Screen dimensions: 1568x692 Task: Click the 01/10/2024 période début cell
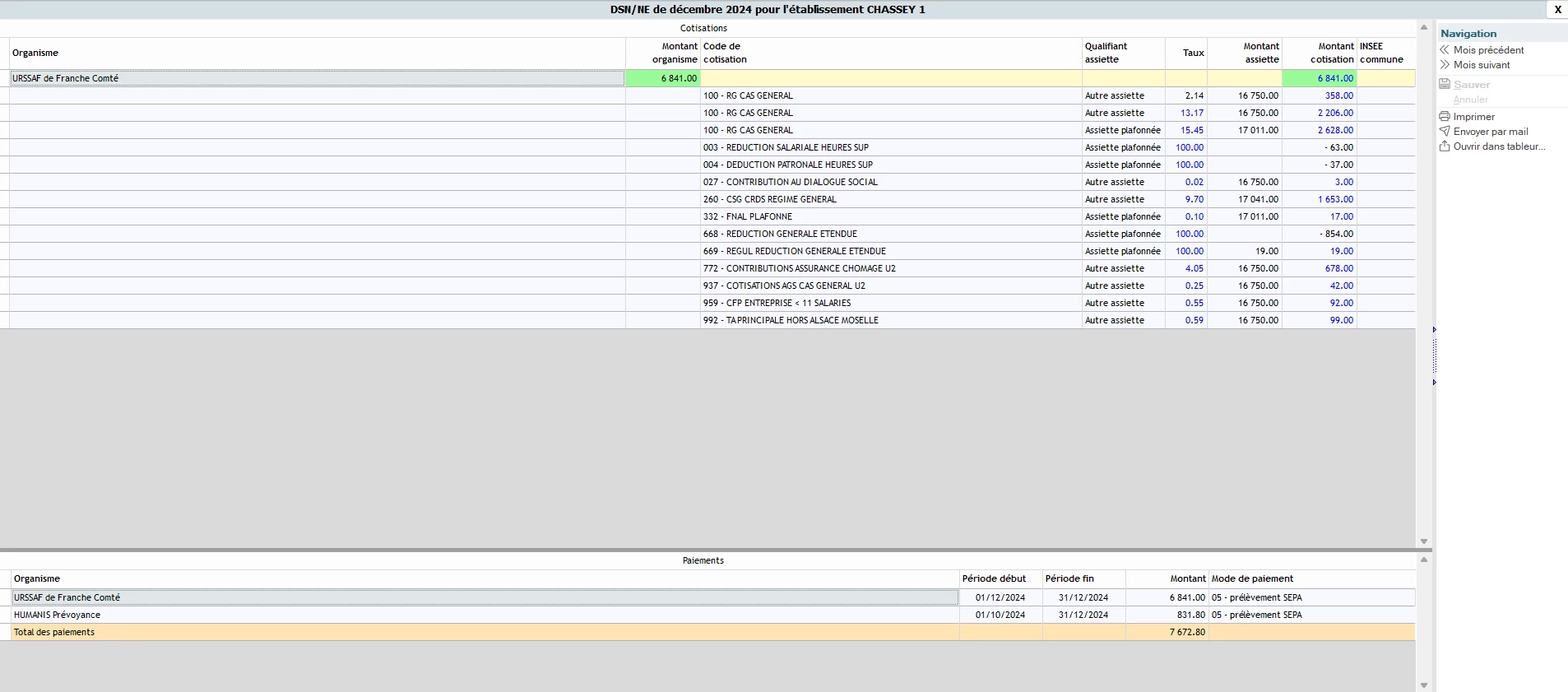coord(1001,615)
